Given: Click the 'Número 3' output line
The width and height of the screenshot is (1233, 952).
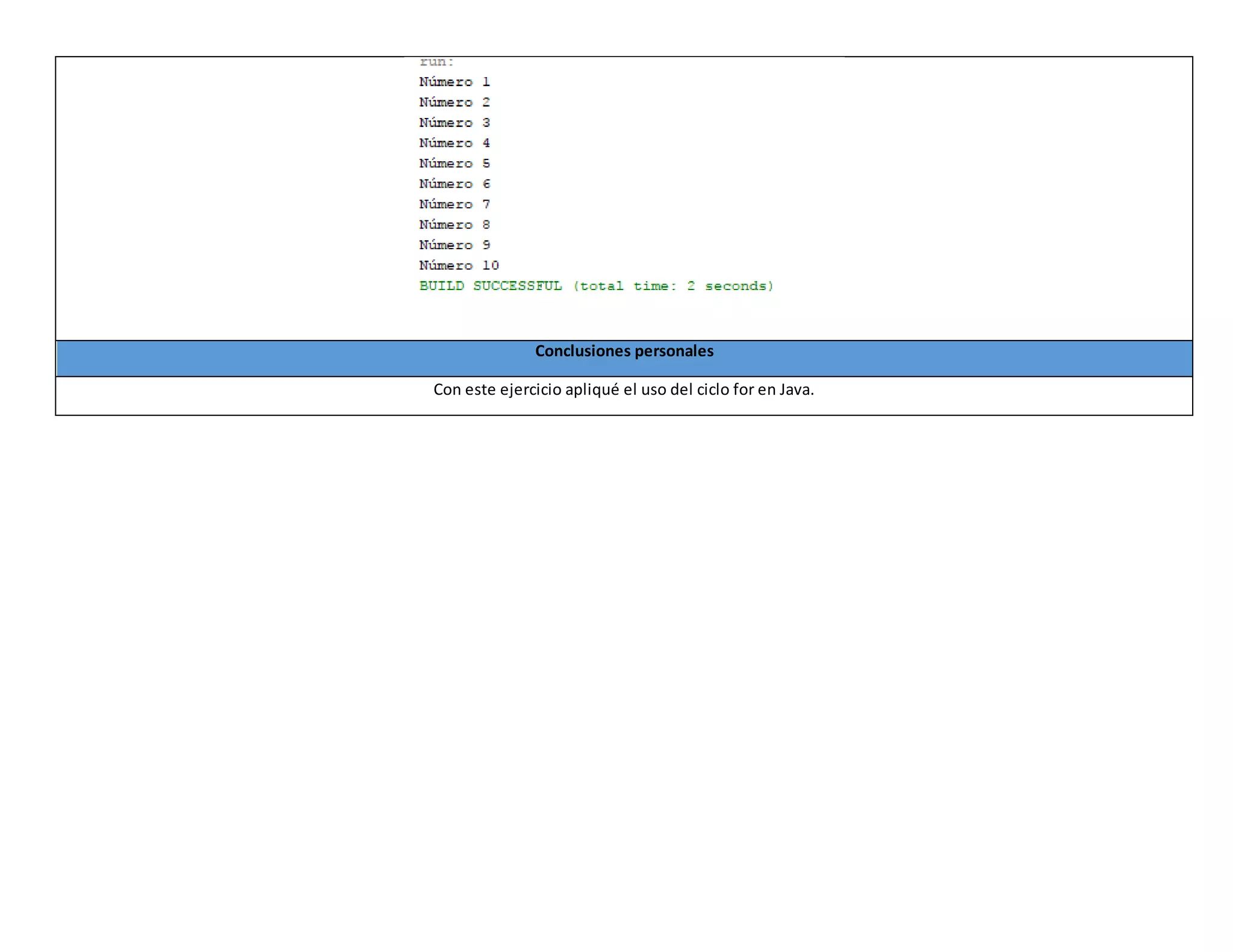Looking at the screenshot, I should coord(455,123).
